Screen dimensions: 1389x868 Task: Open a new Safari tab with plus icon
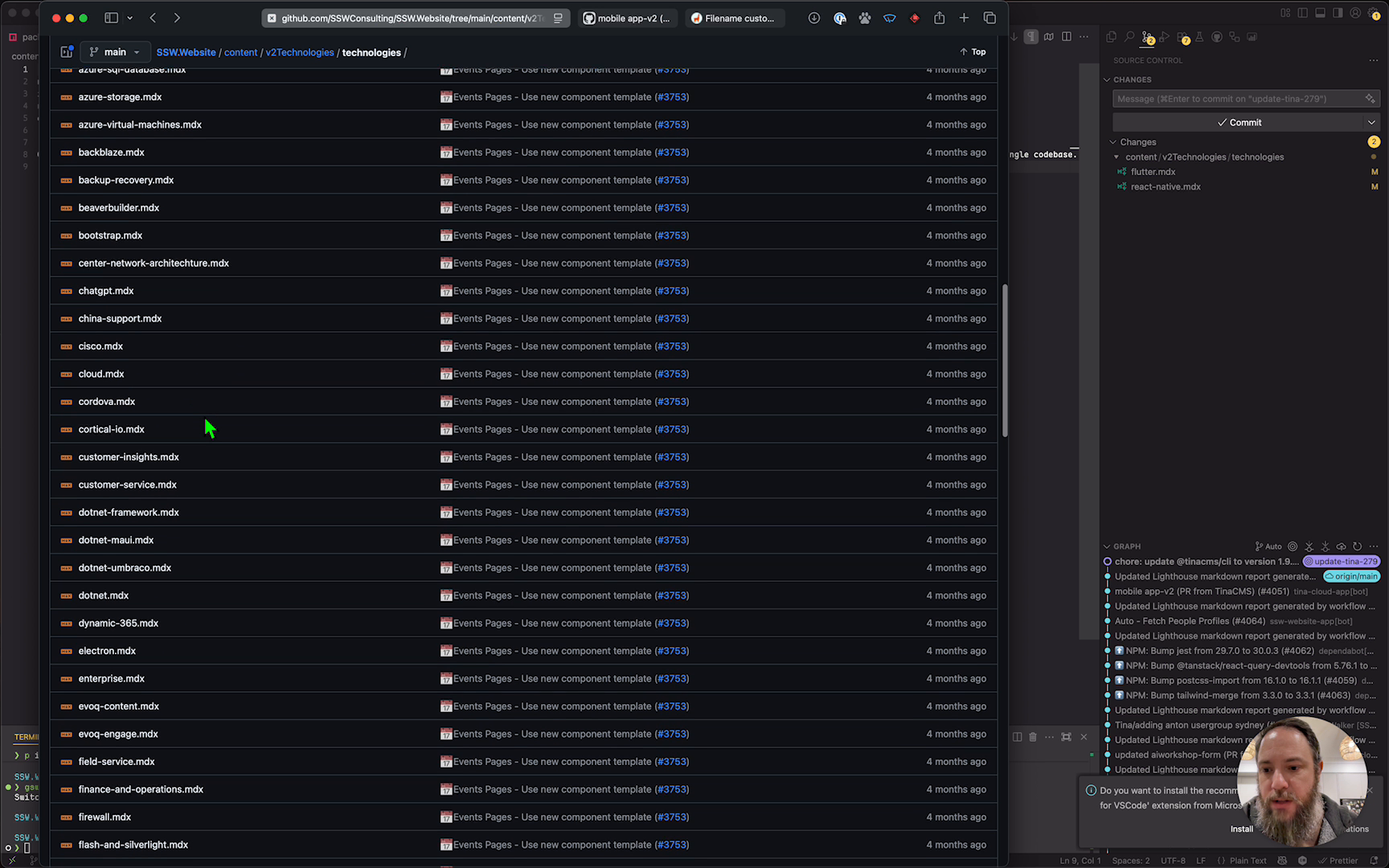pyautogui.click(x=964, y=18)
